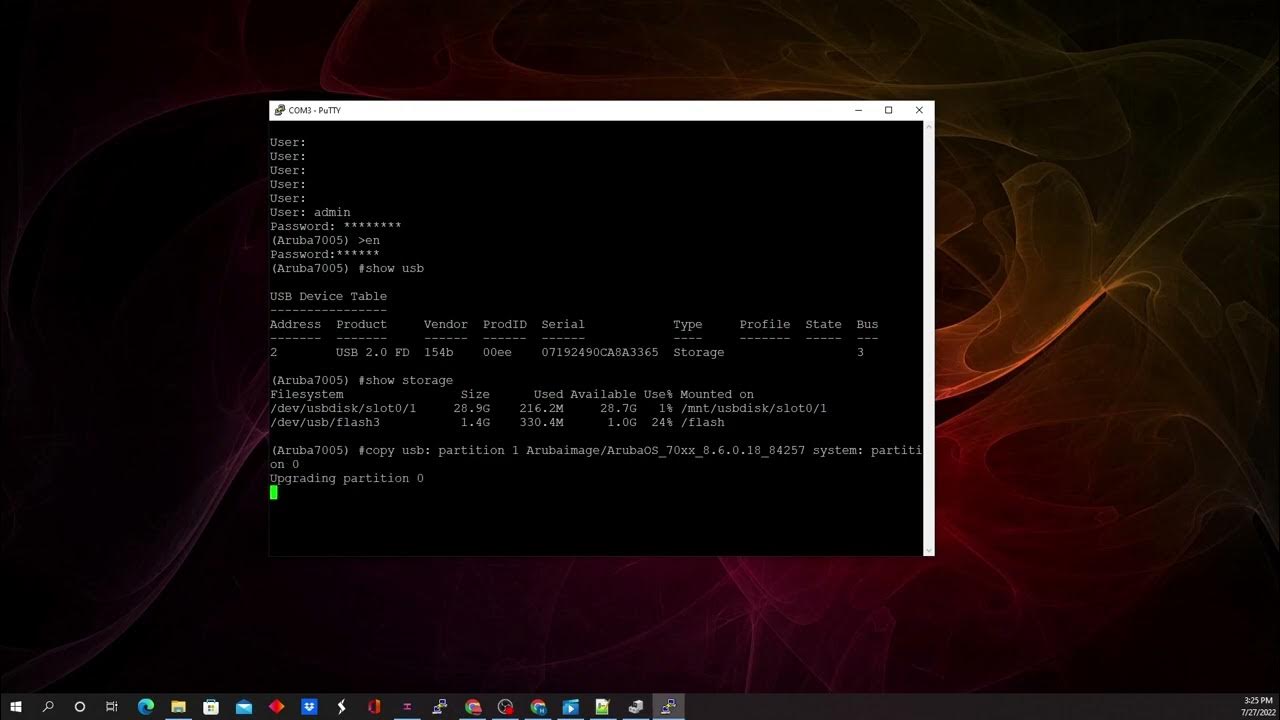This screenshot has width=1280, height=720.
Task: Open taskbar Search magnifier
Action: (48, 707)
